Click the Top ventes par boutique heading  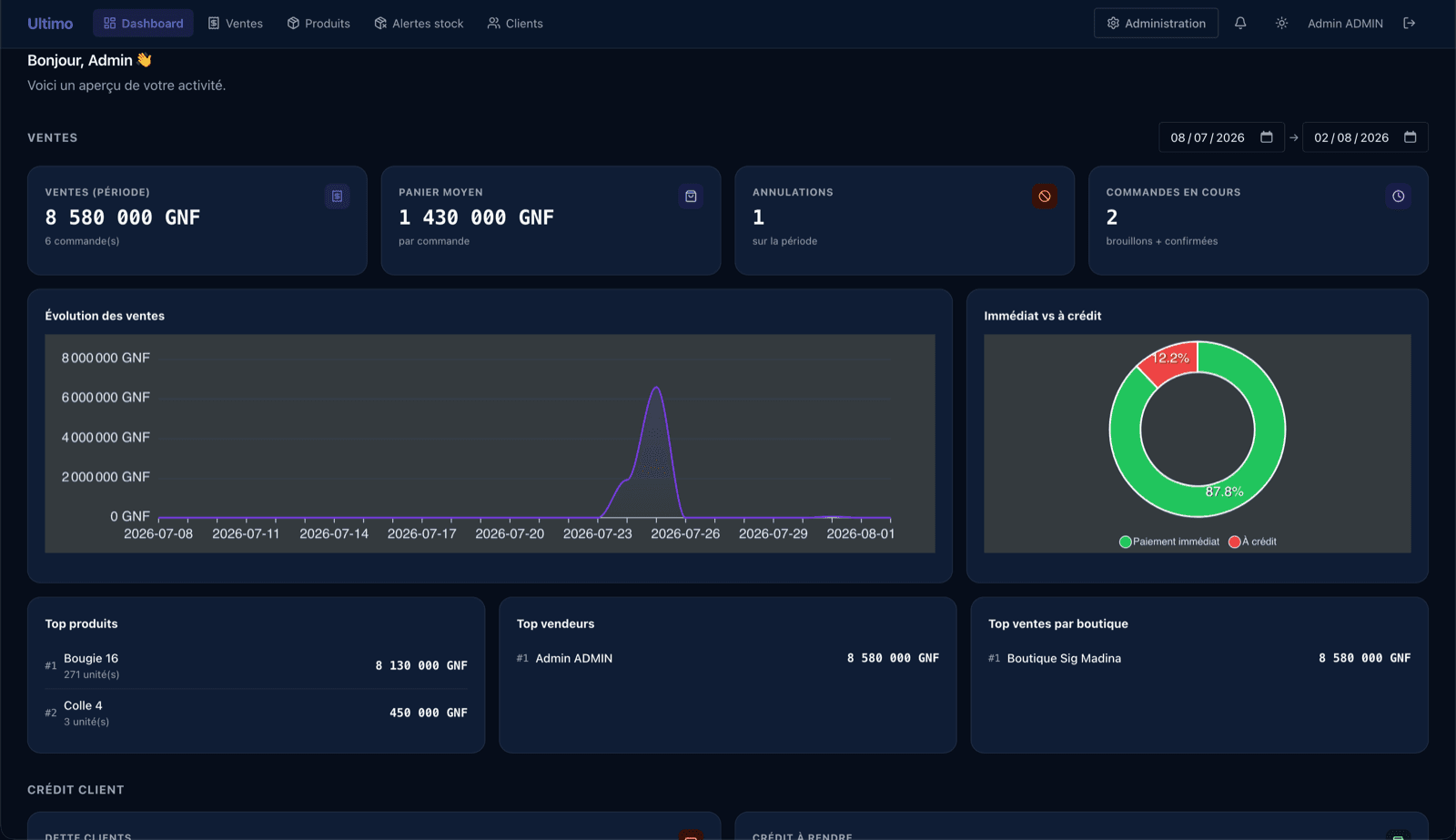click(1058, 623)
